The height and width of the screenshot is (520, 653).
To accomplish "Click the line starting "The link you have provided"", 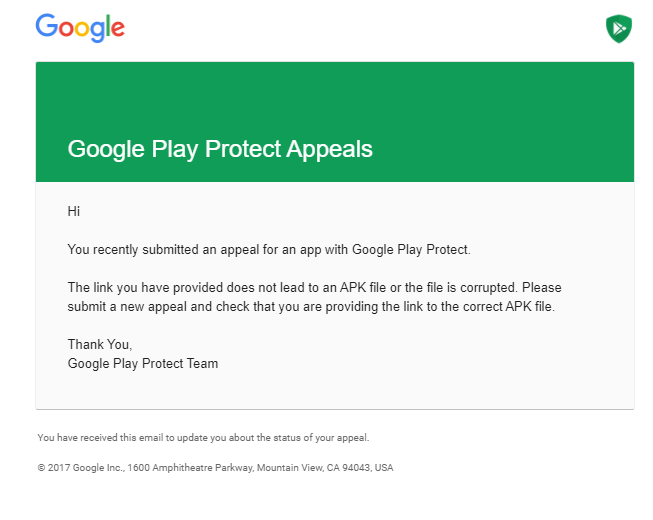I will [314, 287].
